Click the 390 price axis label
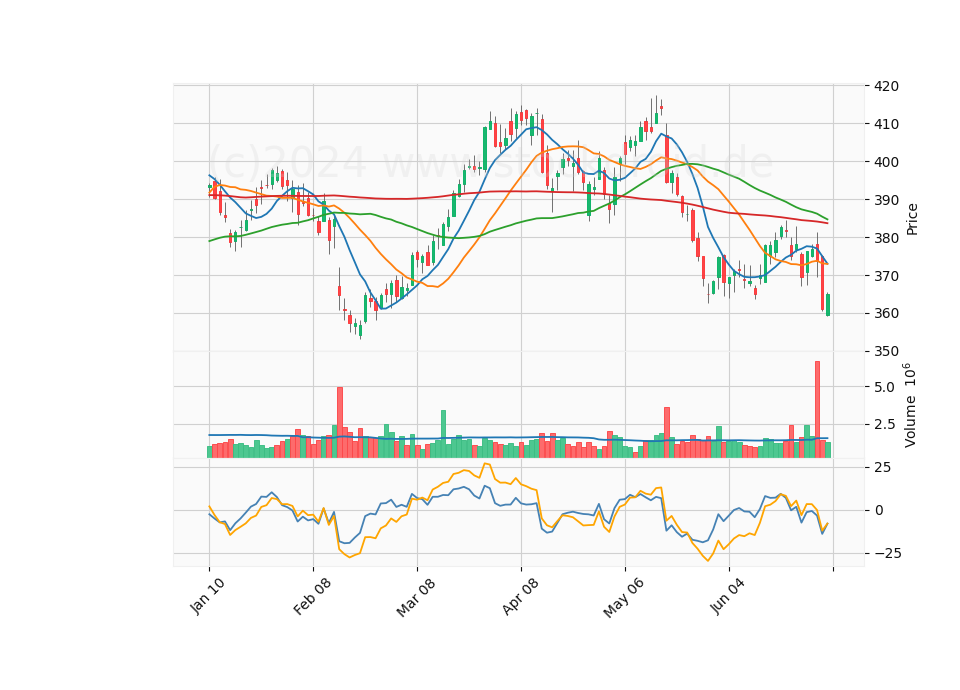 [886, 200]
